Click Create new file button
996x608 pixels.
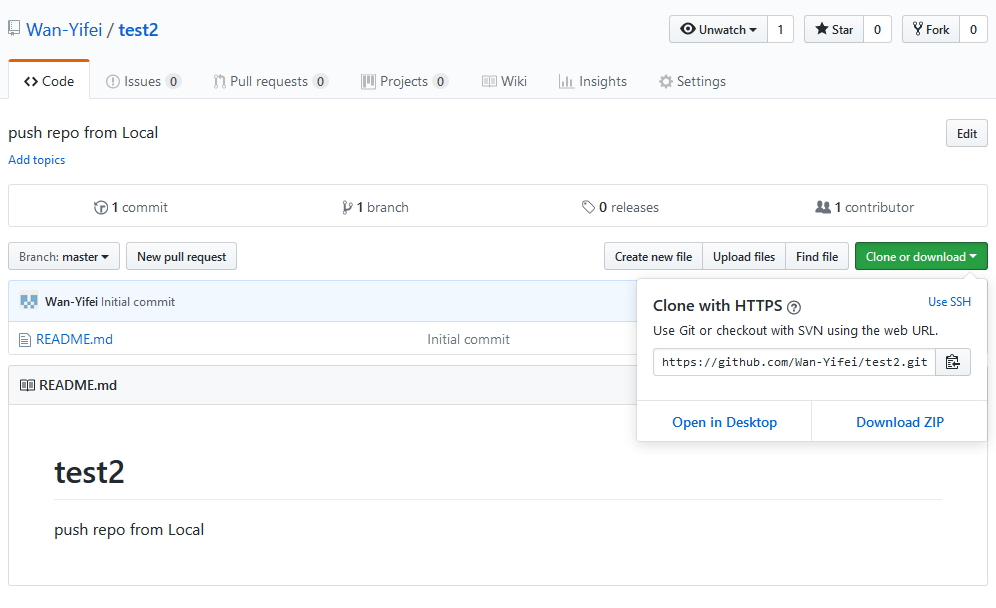653,257
